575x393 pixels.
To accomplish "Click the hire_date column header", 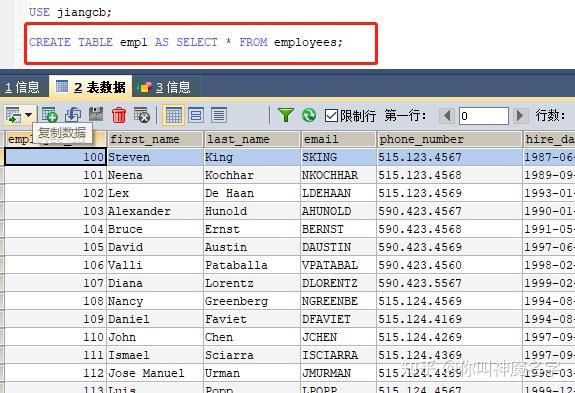I will [x=549, y=139].
